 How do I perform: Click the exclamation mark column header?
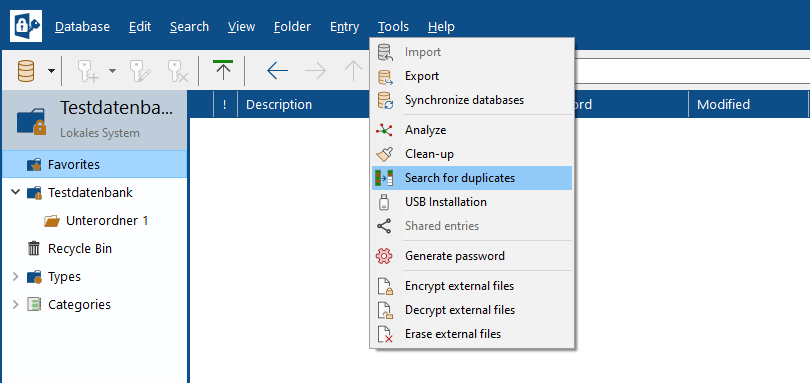pyautogui.click(x=225, y=104)
